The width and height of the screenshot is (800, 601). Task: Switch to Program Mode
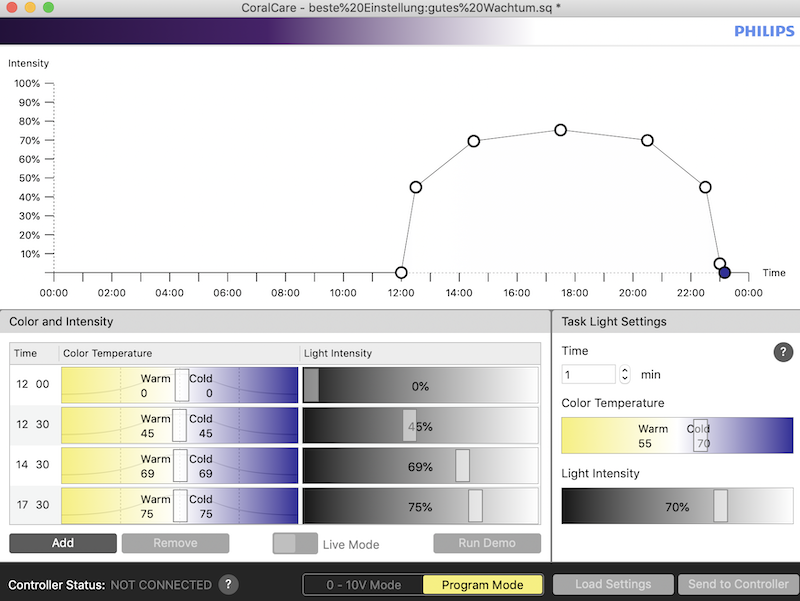point(482,584)
